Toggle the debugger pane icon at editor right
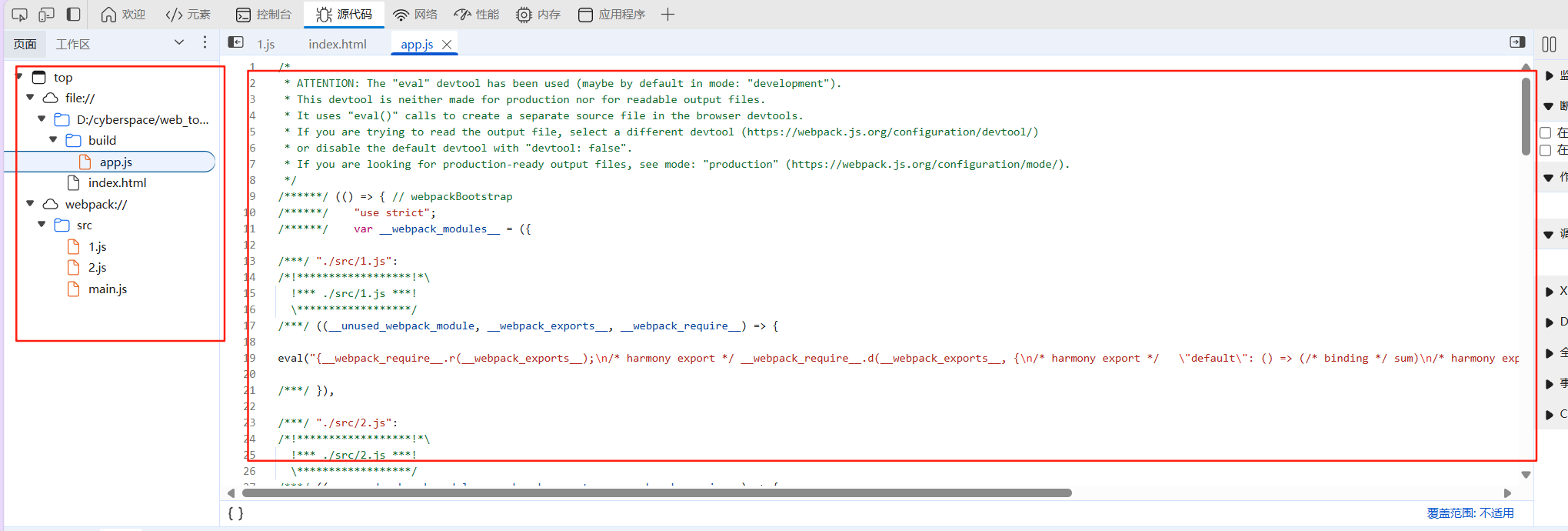Screen dimensions: 1568x531 pyautogui.click(x=1517, y=42)
